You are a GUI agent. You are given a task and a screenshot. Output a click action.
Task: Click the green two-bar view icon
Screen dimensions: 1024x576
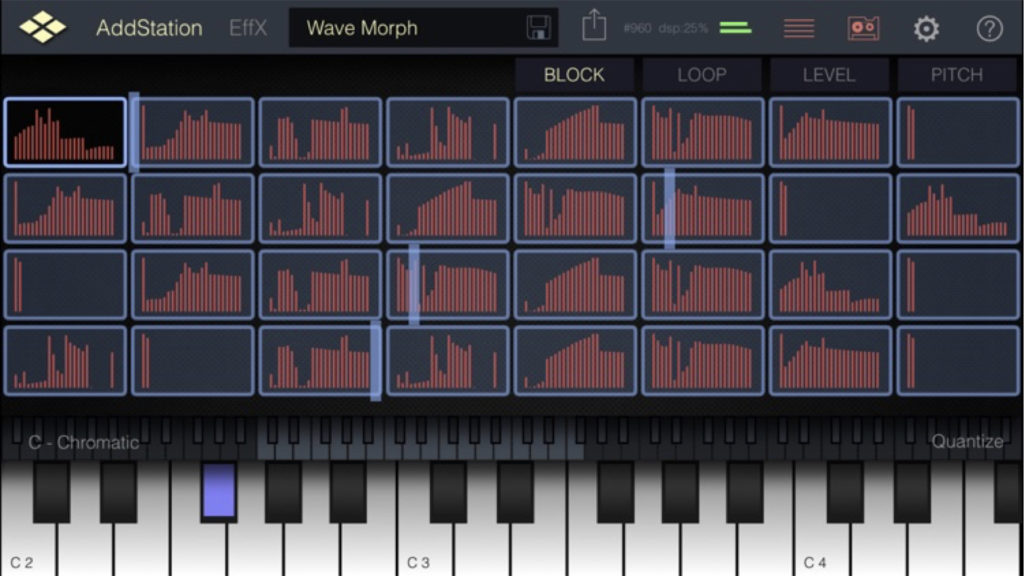click(x=735, y=28)
